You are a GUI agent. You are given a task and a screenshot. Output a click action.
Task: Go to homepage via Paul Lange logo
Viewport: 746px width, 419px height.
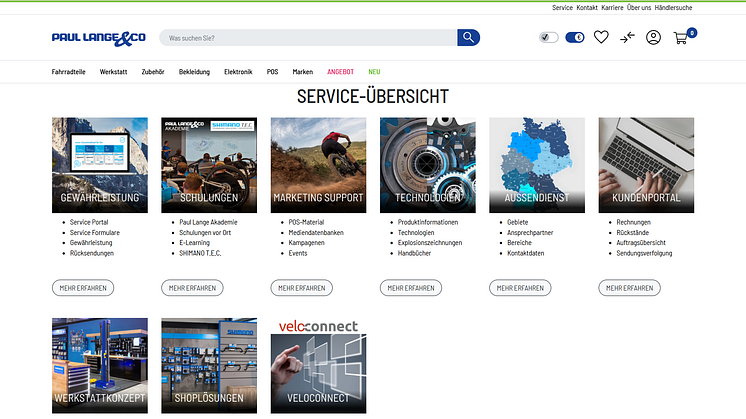(98, 38)
